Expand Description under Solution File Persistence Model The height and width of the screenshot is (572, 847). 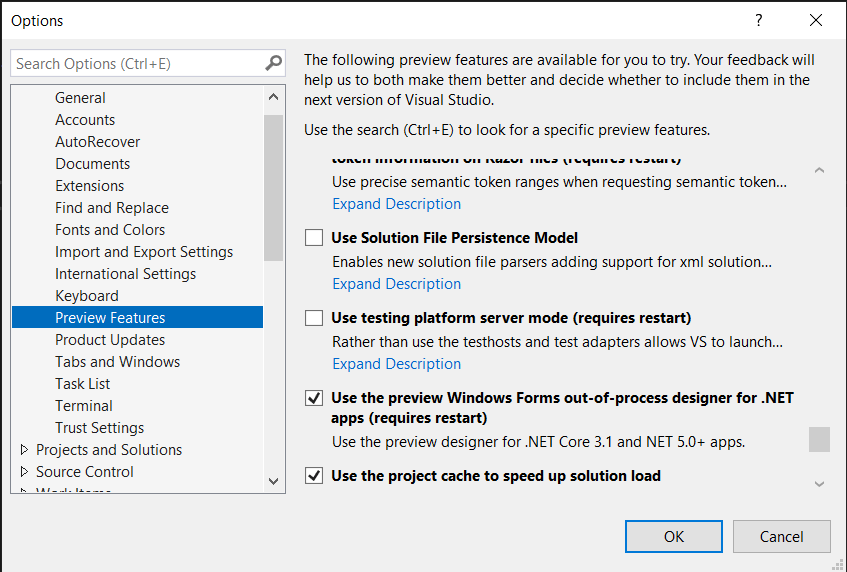(x=396, y=284)
